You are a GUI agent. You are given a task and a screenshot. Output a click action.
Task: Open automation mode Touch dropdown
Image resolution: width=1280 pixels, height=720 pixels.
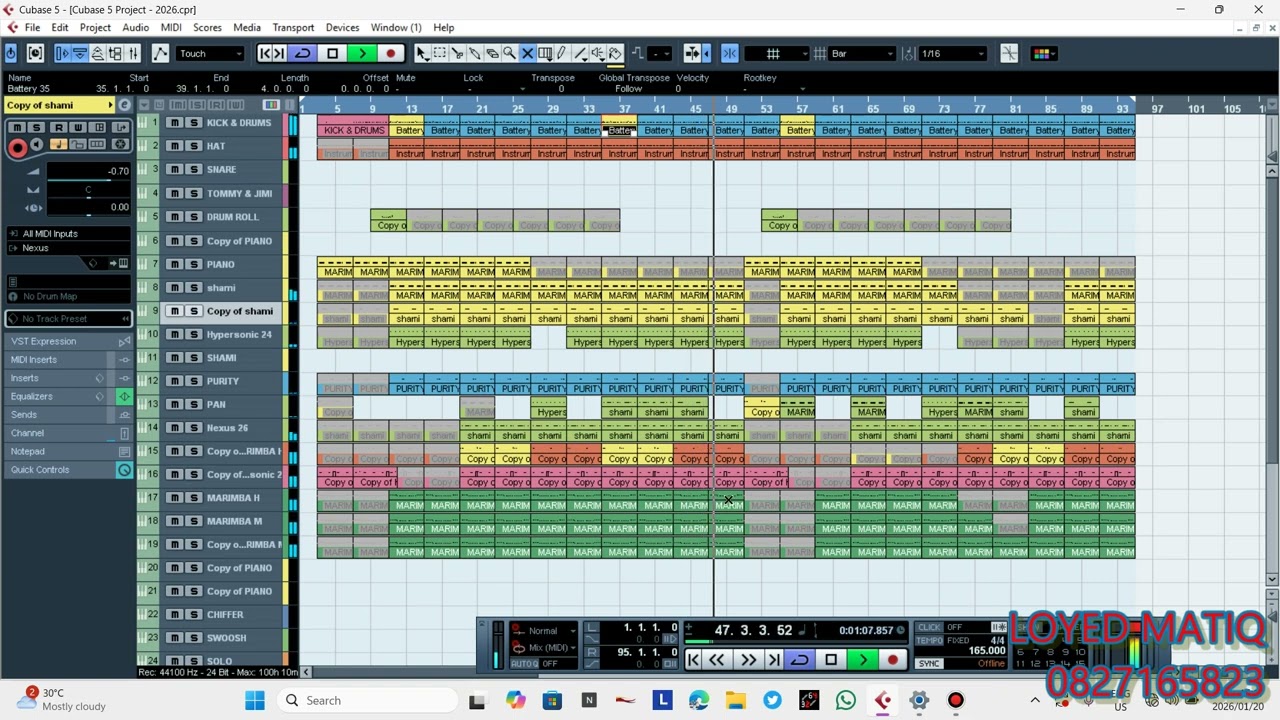click(210, 53)
